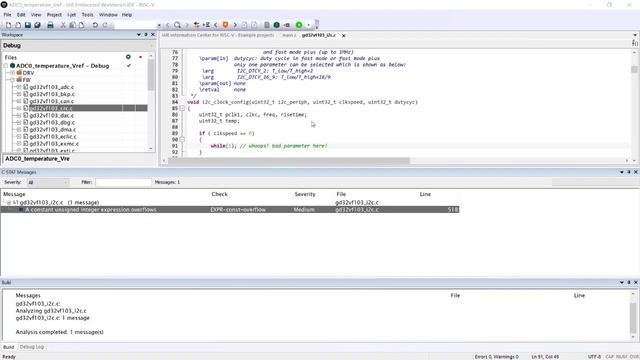This screenshot has width=640, height=360.
Task: Expand the DRV folder node
Action: 13,73
